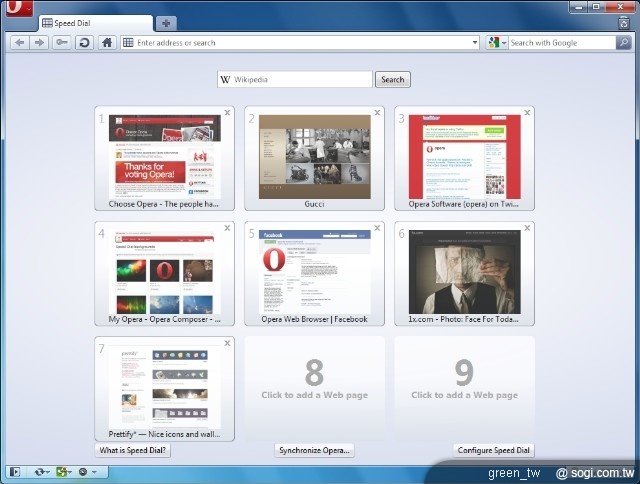The width and height of the screenshot is (640, 484).
Task: Open a new tab with the plus button
Action: pos(166,23)
